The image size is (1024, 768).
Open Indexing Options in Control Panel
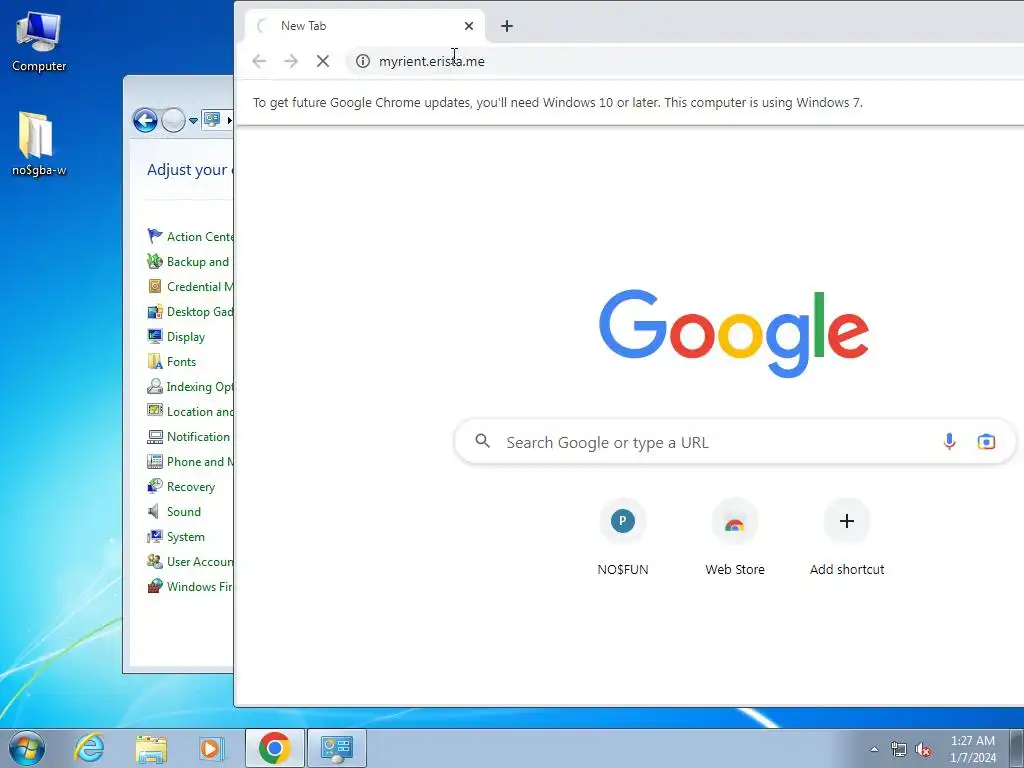pos(190,387)
